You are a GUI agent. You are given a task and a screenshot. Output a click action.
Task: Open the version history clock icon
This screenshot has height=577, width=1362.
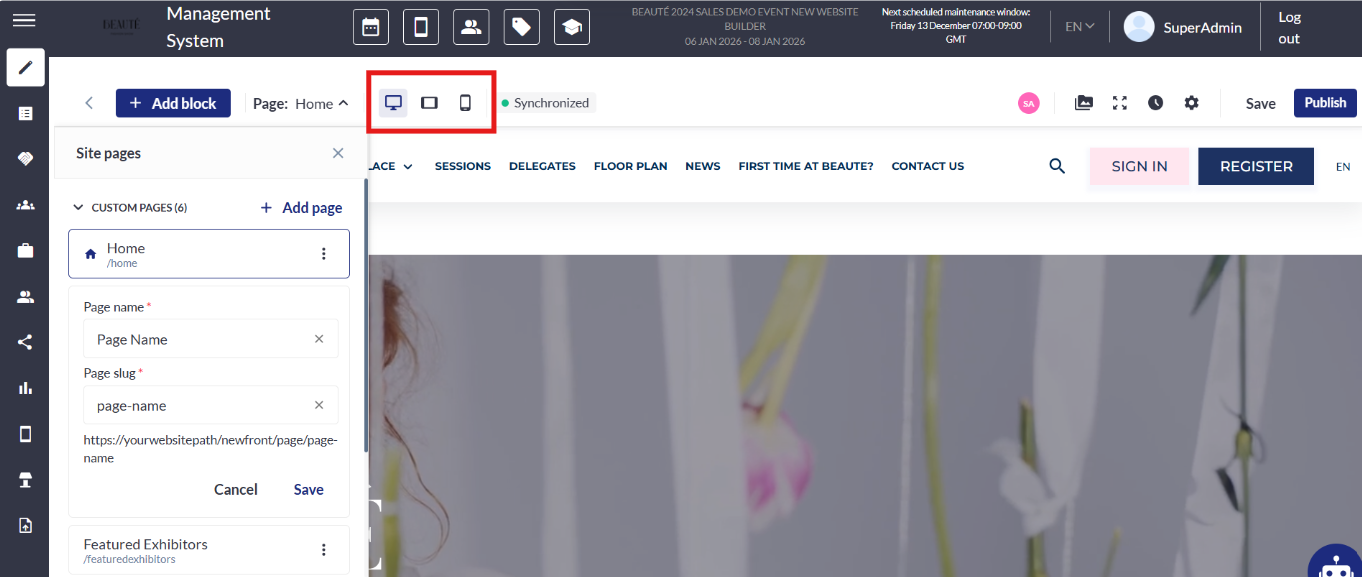pos(1155,103)
